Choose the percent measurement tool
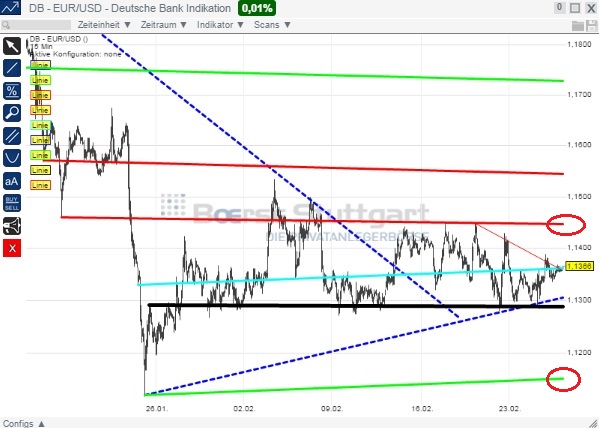This screenshot has height=428, width=599. click(12, 91)
